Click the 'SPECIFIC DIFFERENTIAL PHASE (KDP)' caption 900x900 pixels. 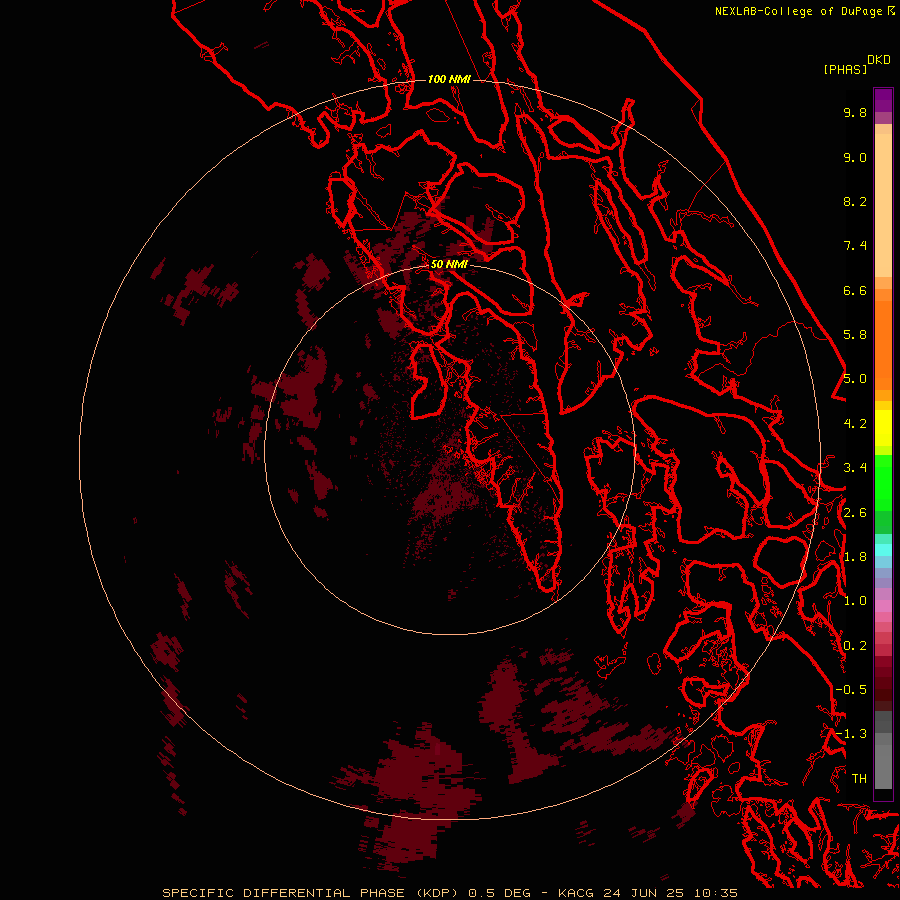(x=311, y=893)
